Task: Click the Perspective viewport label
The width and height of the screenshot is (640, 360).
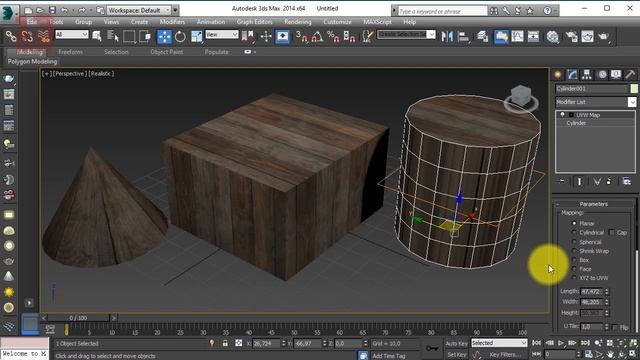Action: [70, 73]
